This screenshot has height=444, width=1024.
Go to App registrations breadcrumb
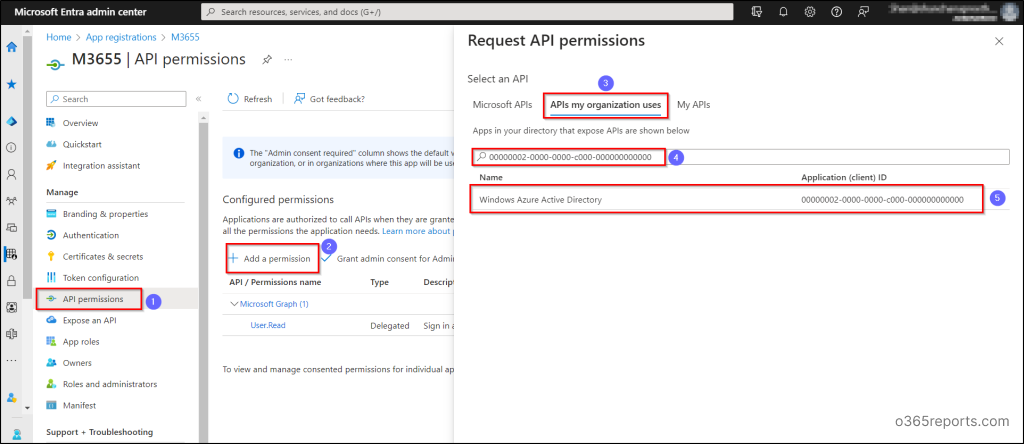point(120,37)
